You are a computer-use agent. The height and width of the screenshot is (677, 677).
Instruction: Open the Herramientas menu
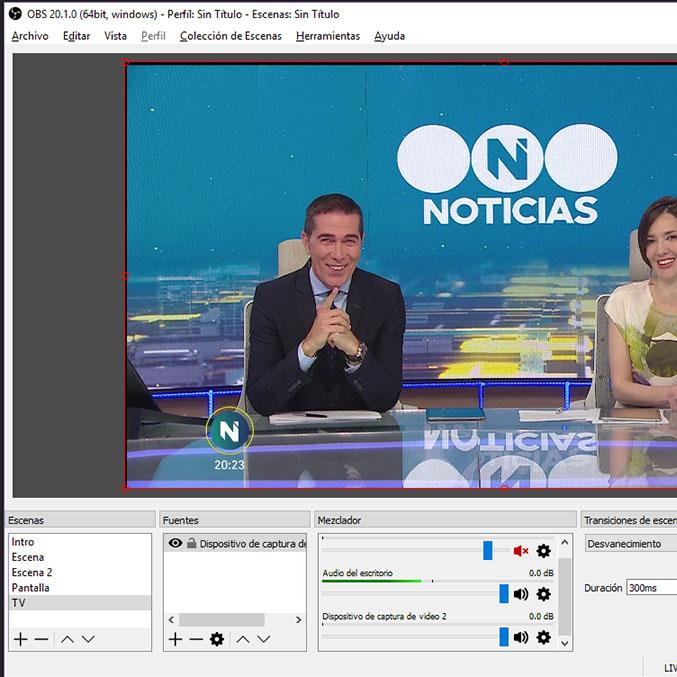tap(328, 36)
